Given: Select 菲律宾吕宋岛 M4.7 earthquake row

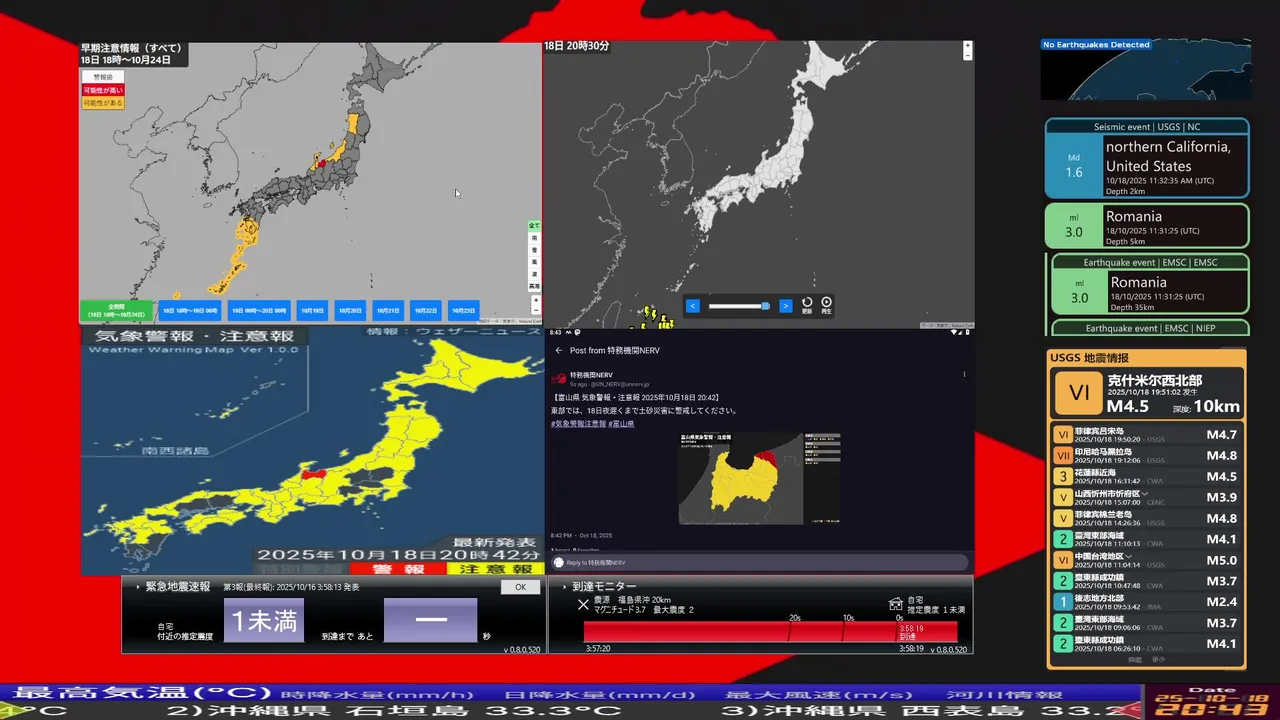Looking at the screenshot, I should pyautogui.click(x=1148, y=434).
